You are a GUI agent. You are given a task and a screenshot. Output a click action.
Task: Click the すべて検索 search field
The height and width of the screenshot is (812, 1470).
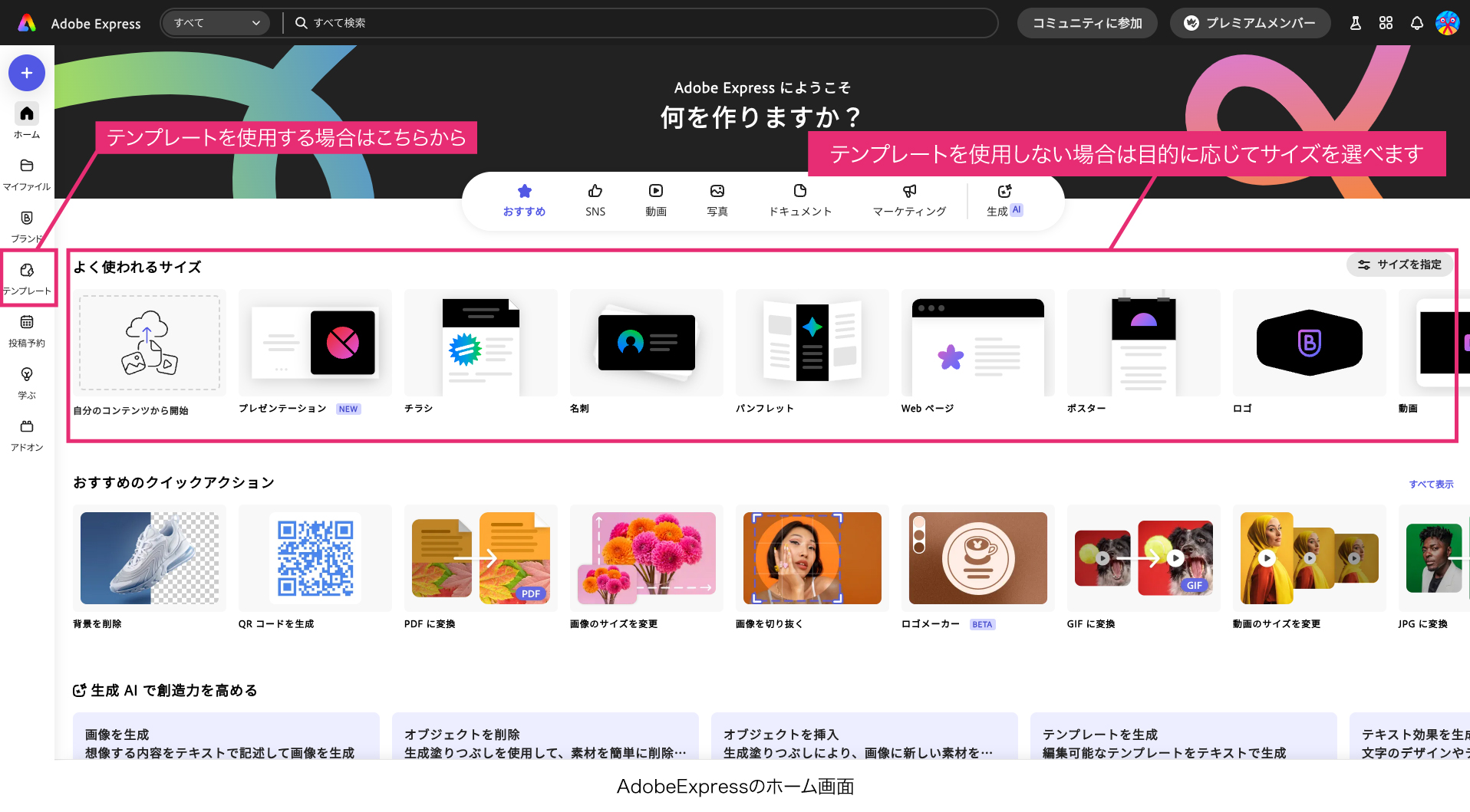[x=644, y=23]
